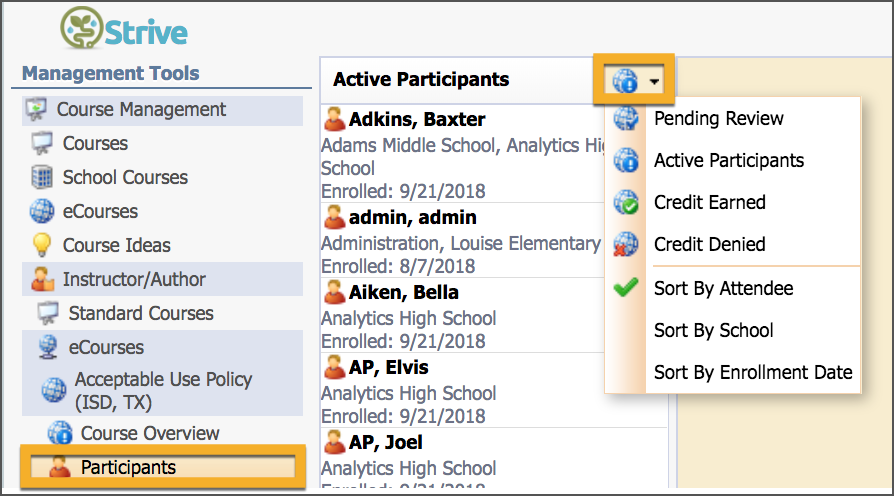Click the Course Overview globe info icon
Image resolution: width=894 pixels, height=496 pixels.
(60, 433)
